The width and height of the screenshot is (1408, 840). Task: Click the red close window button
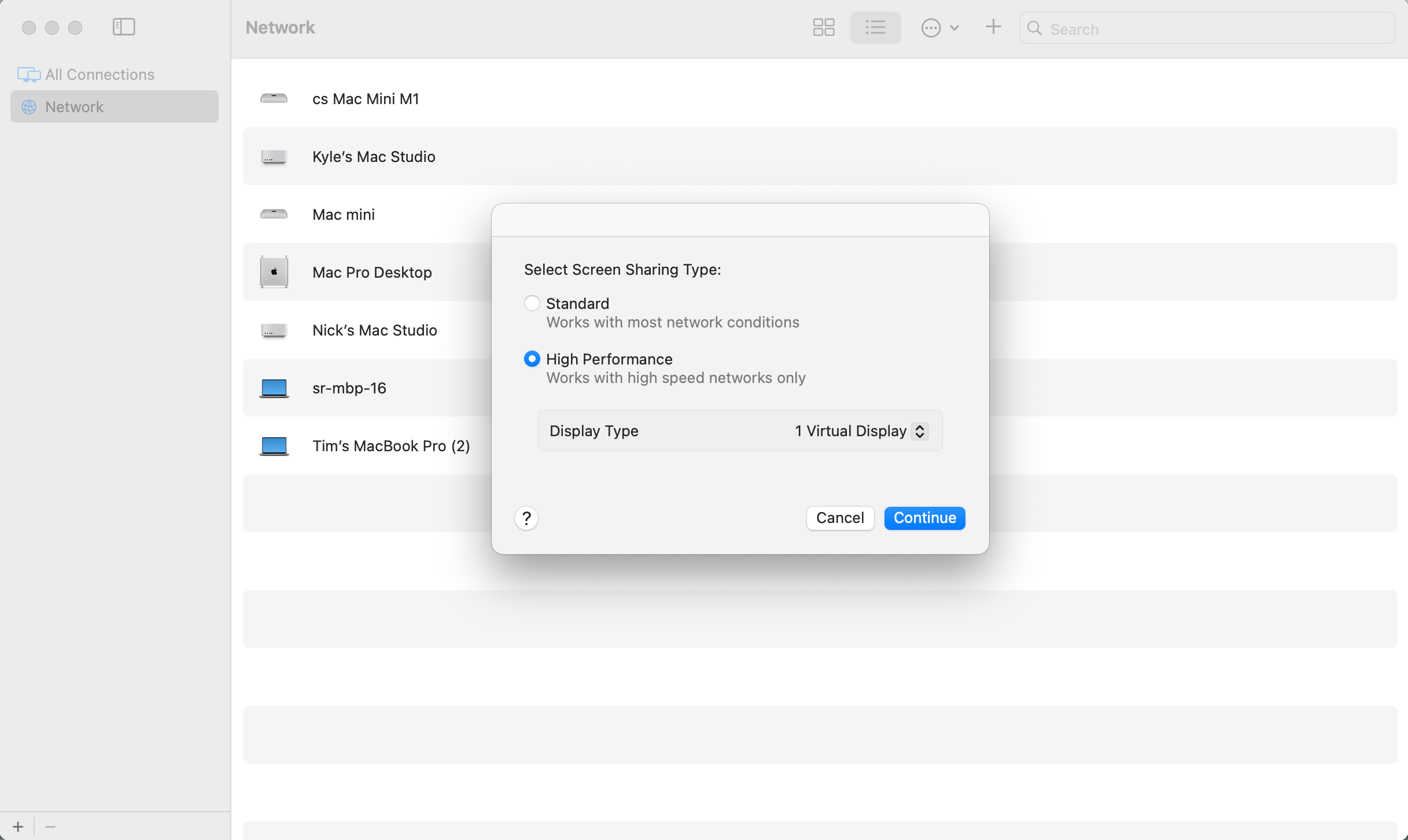pos(29,27)
